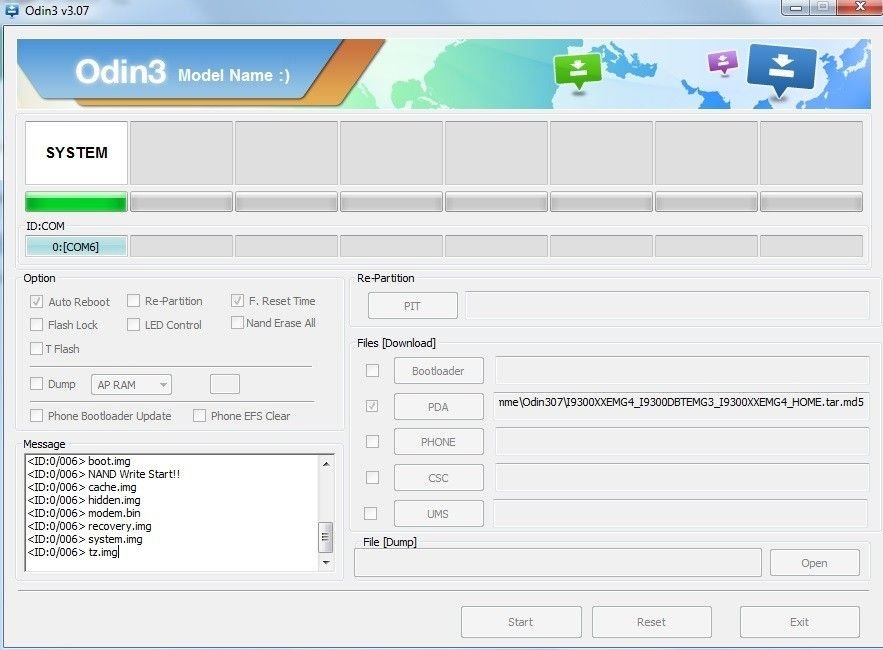Click the CSC file path field

point(682,478)
